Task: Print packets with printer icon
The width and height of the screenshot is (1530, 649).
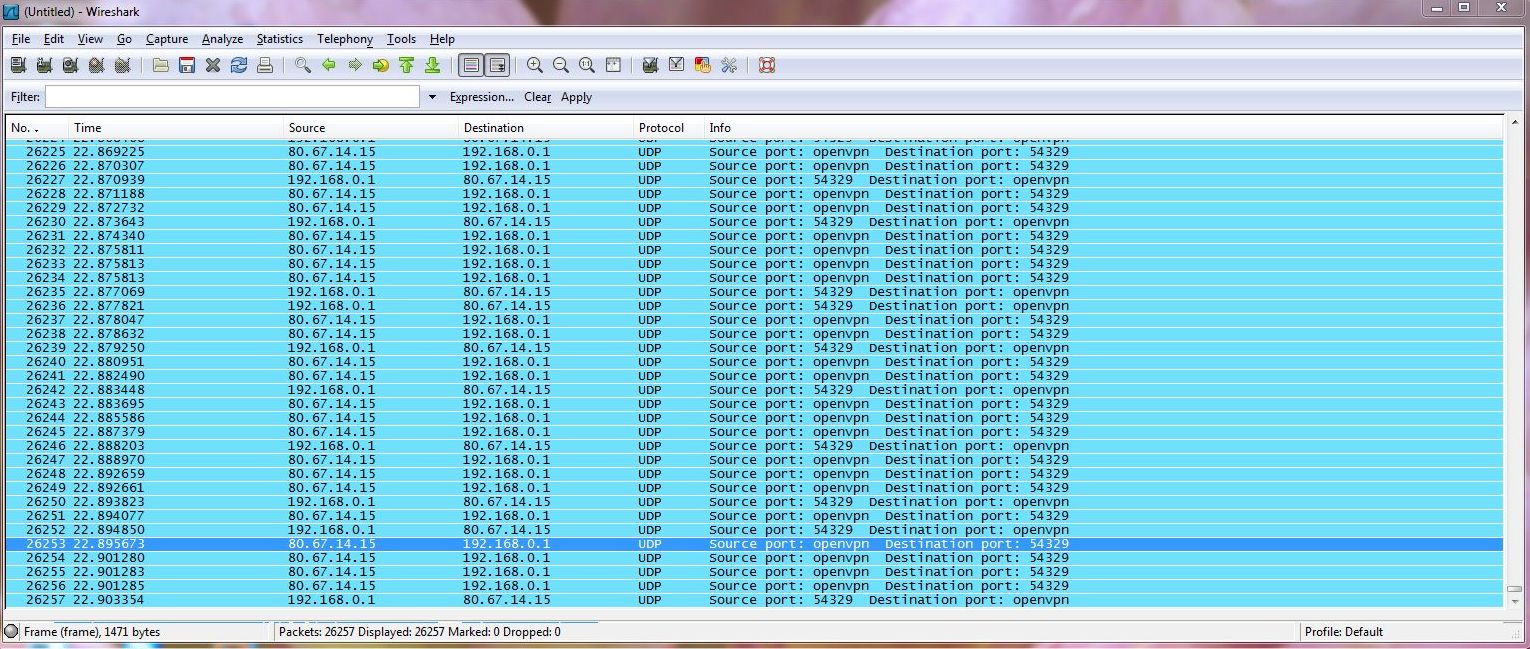Action: [265, 65]
